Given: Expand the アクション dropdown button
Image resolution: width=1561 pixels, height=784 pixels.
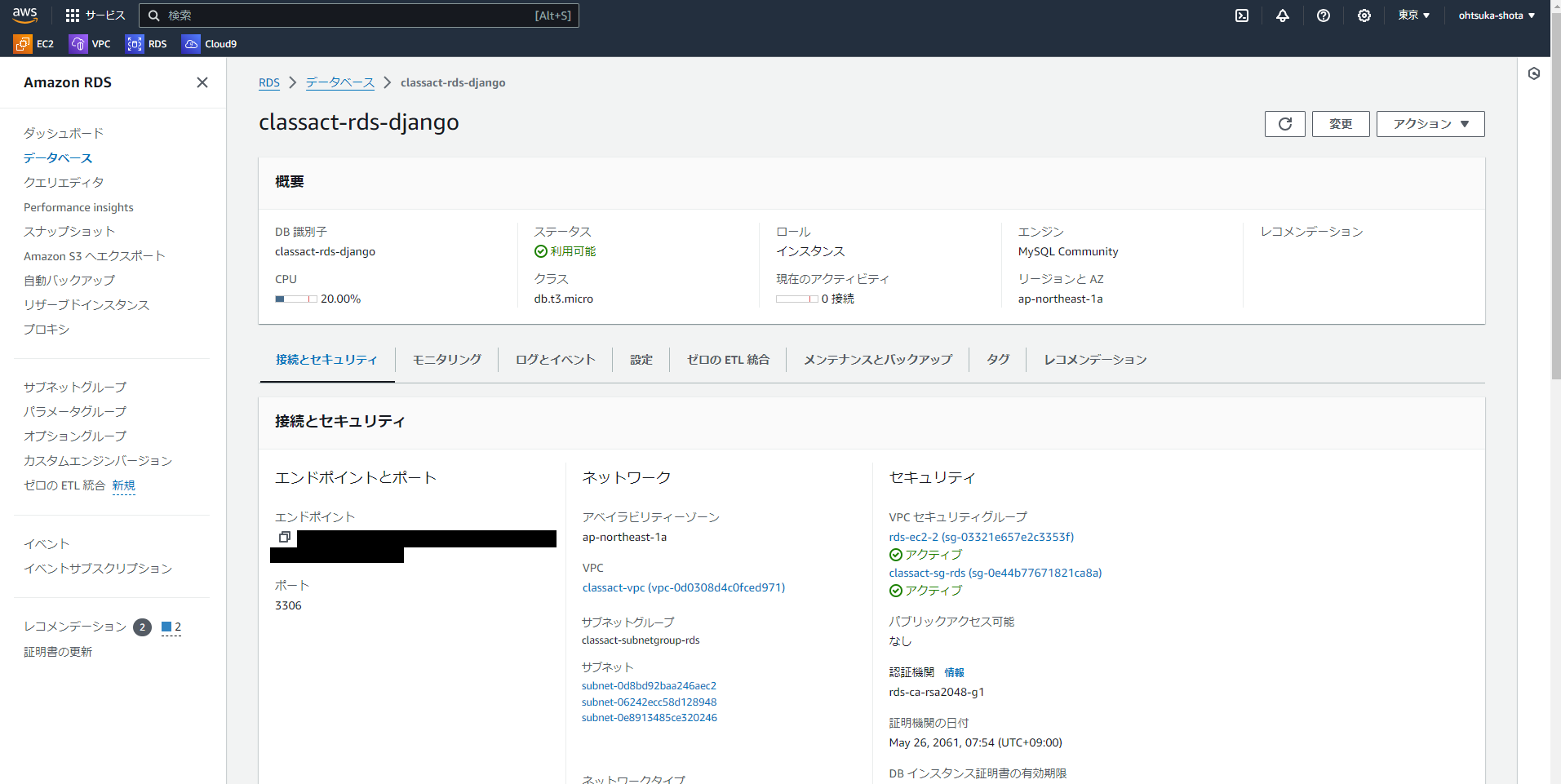Looking at the screenshot, I should [x=1430, y=124].
